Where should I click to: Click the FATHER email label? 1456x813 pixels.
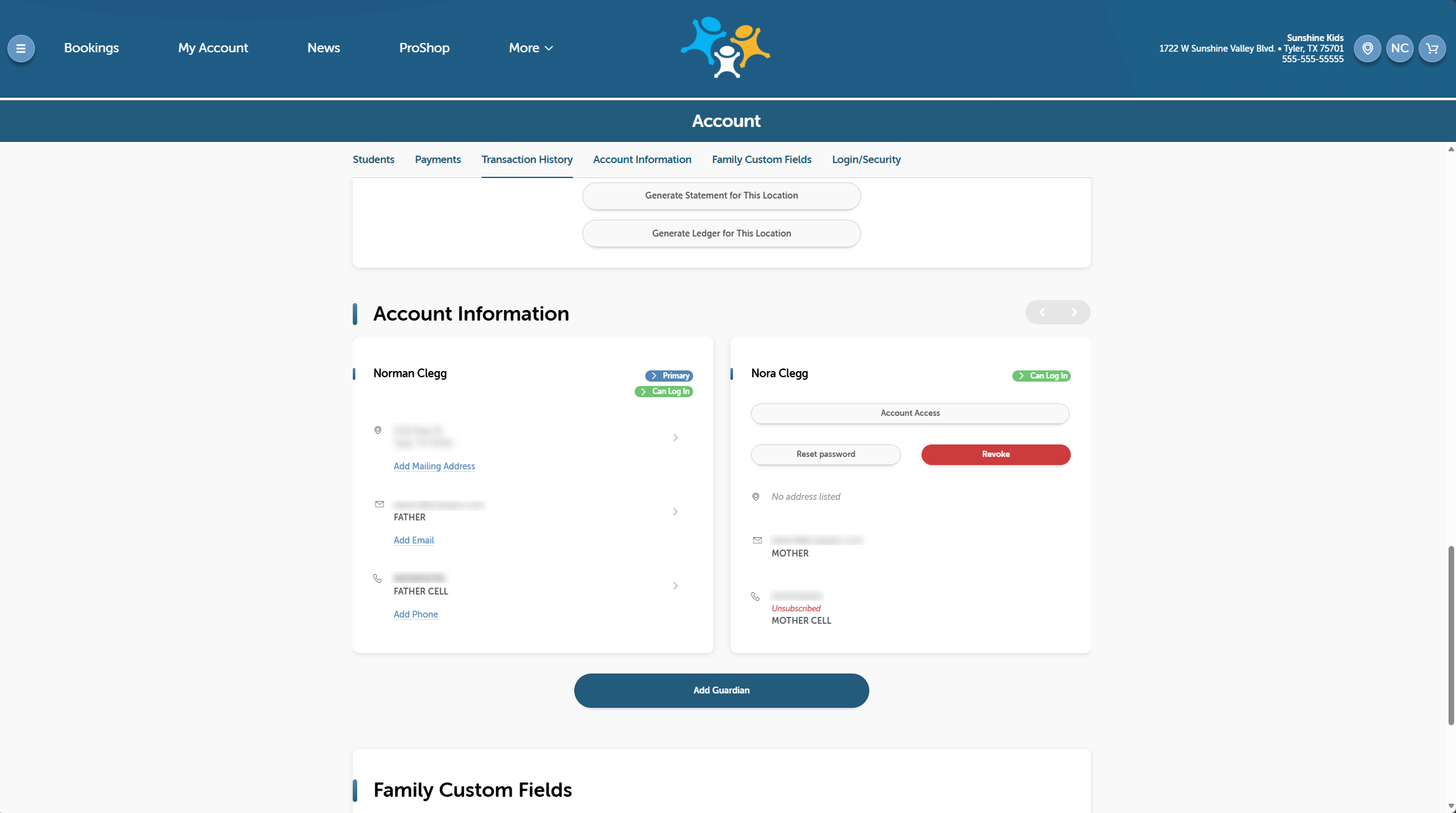click(x=409, y=517)
